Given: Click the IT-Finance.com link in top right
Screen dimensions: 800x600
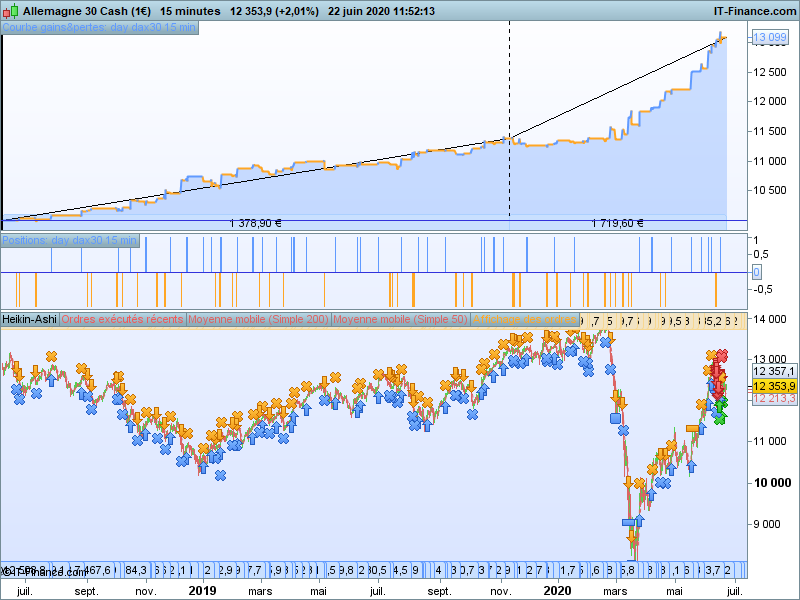Looking at the screenshot, I should click(x=755, y=11).
